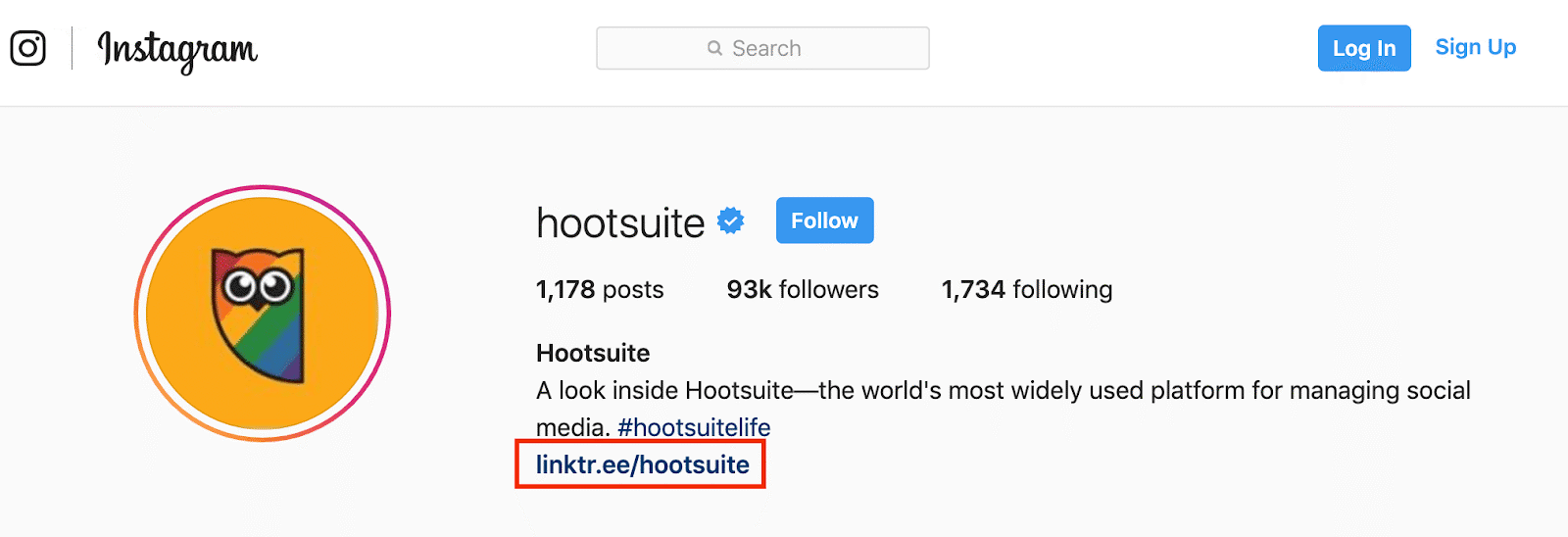1568x537 pixels.
Task: Open the Sign Up link
Action: pos(1476,47)
